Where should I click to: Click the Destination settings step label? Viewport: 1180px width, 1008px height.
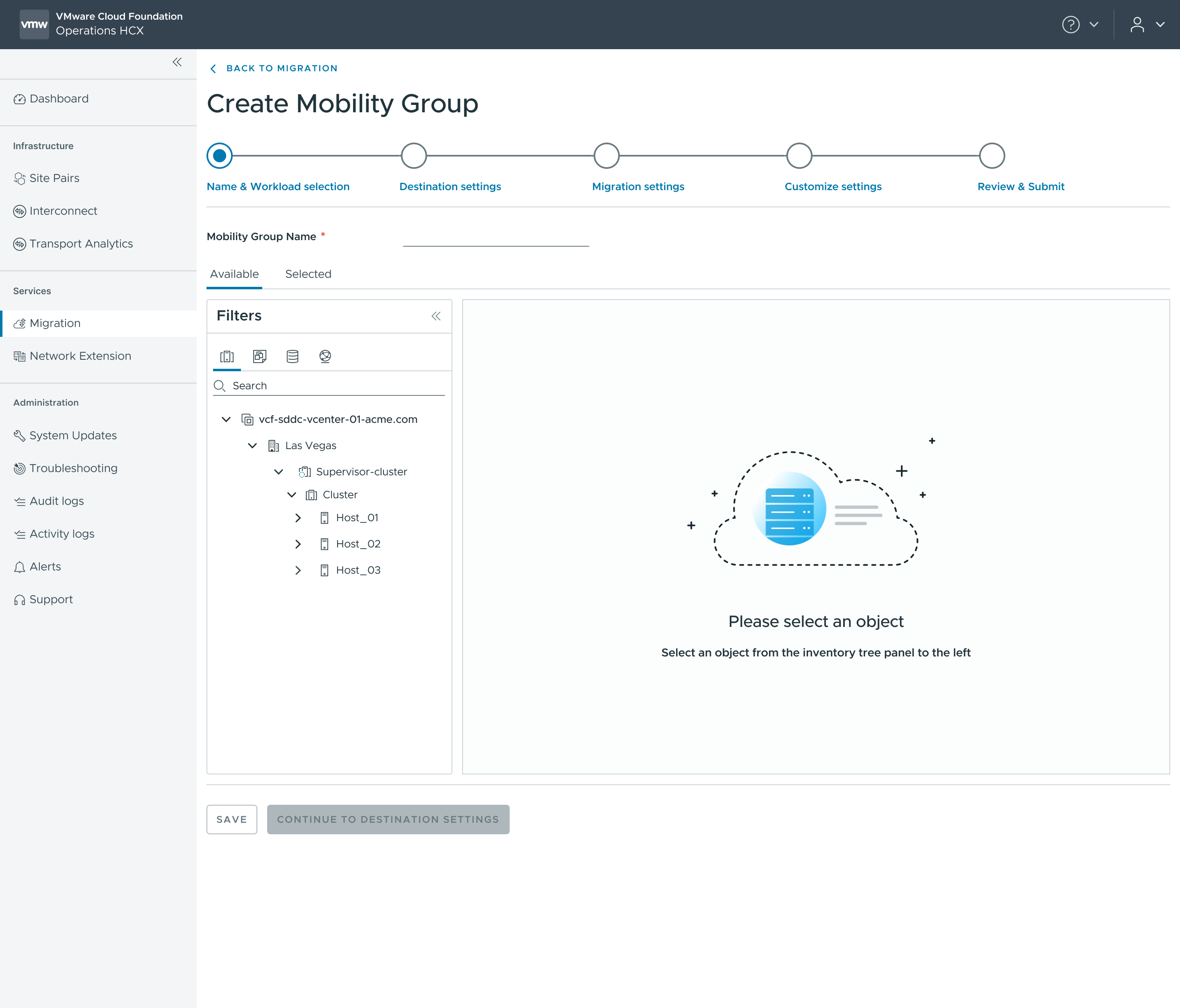coord(450,187)
